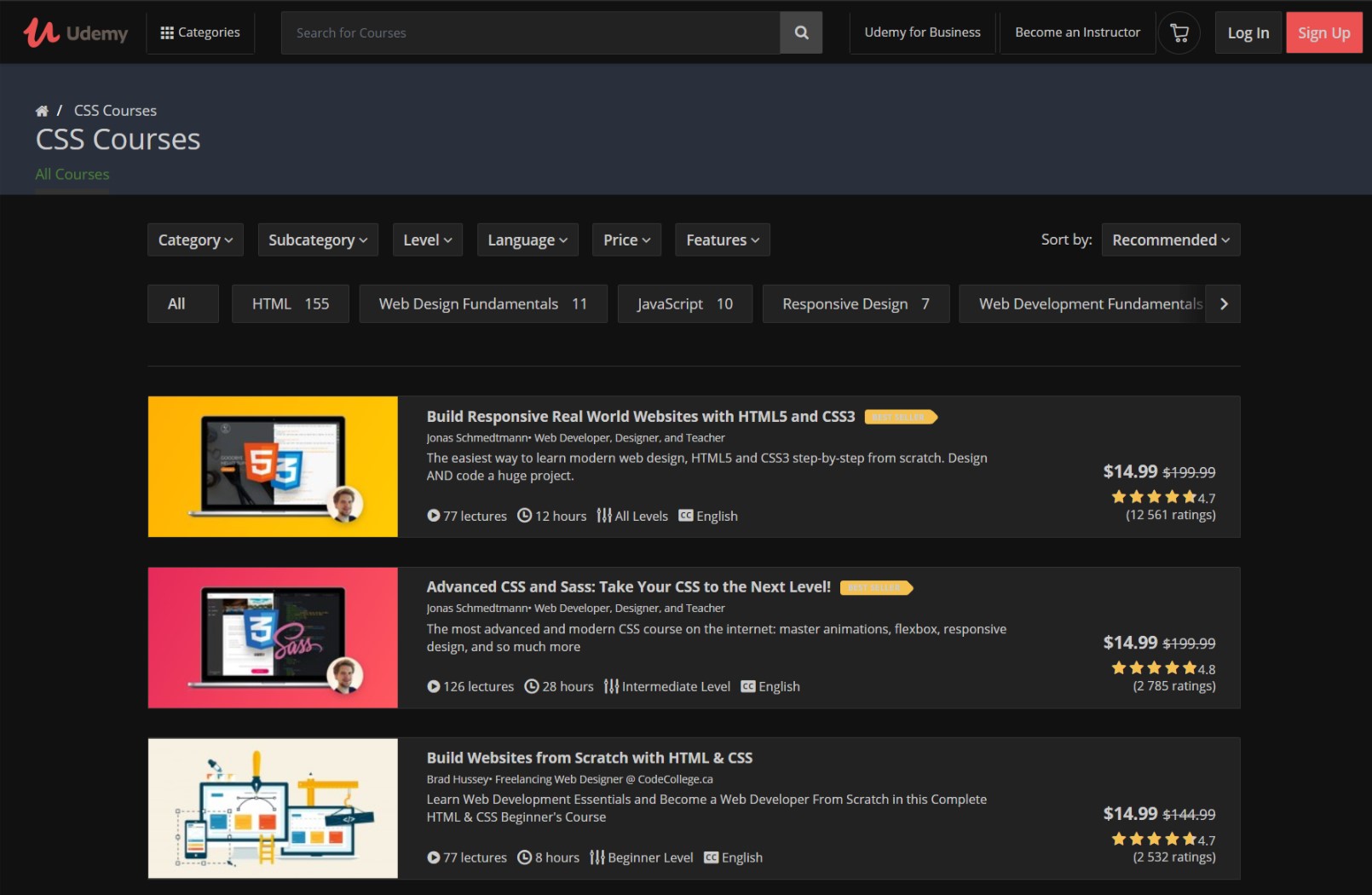The height and width of the screenshot is (895, 1372).
Task: Open the shopping cart
Action: click(x=1179, y=32)
